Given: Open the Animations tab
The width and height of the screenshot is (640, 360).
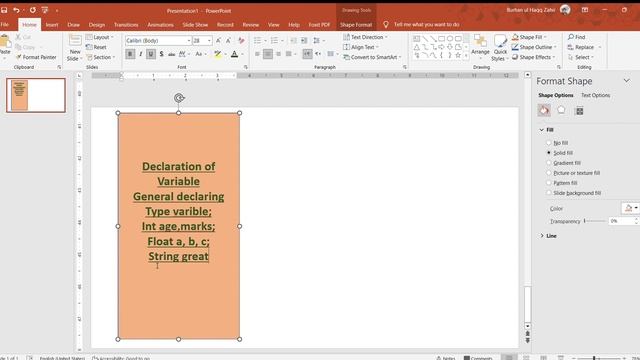Looking at the screenshot, I should coord(160,25).
